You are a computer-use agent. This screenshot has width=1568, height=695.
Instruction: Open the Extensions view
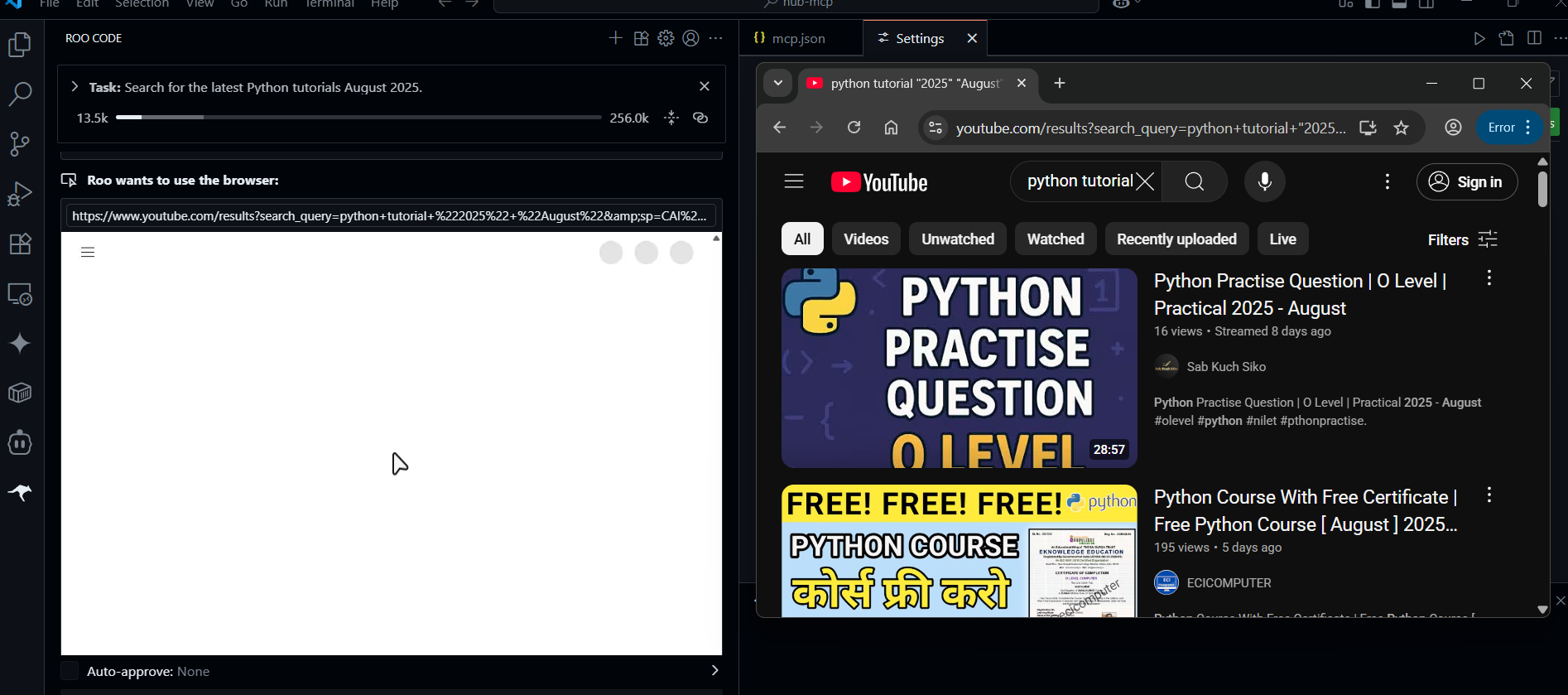click(x=20, y=244)
